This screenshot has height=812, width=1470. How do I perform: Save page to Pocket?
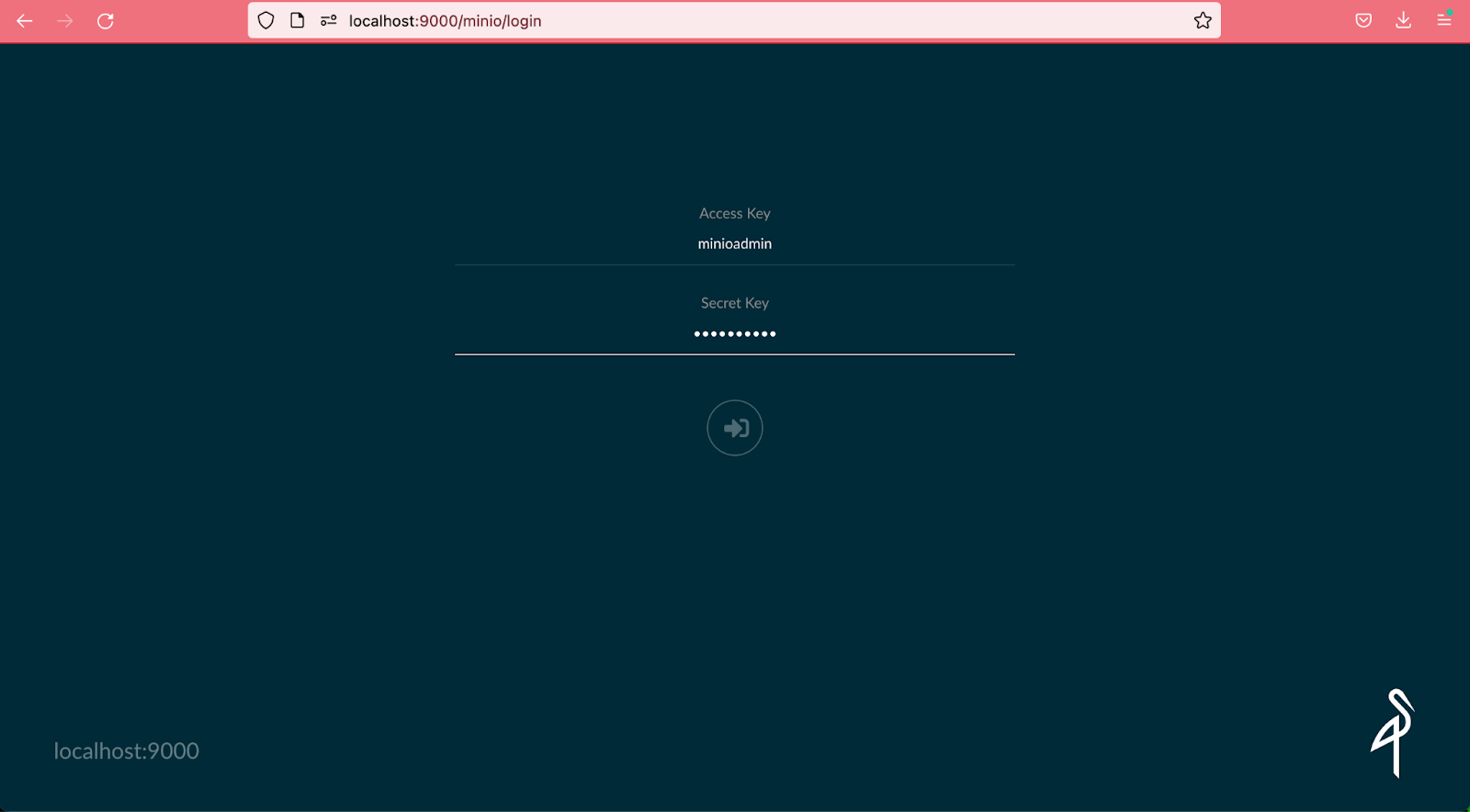point(1363,20)
